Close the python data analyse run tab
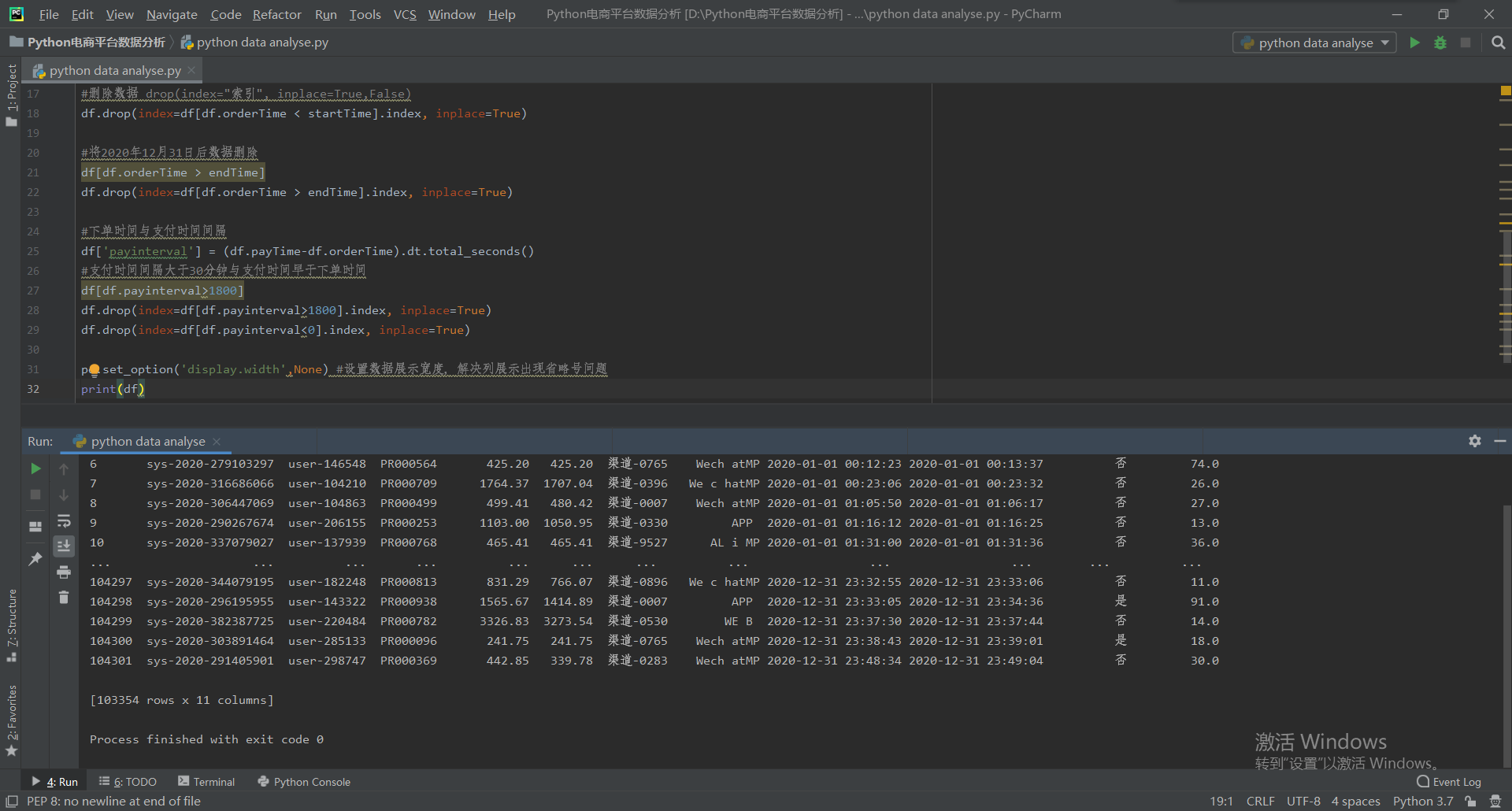Viewport: 1512px width, 811px height. (x=217, y=441)
